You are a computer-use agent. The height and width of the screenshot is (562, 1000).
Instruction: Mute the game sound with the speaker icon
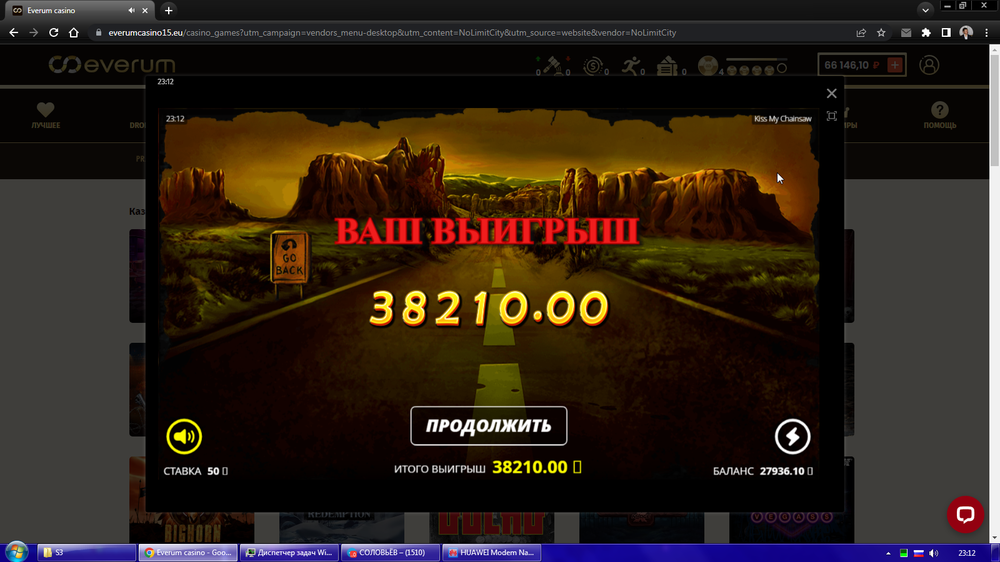coord(184,437)
